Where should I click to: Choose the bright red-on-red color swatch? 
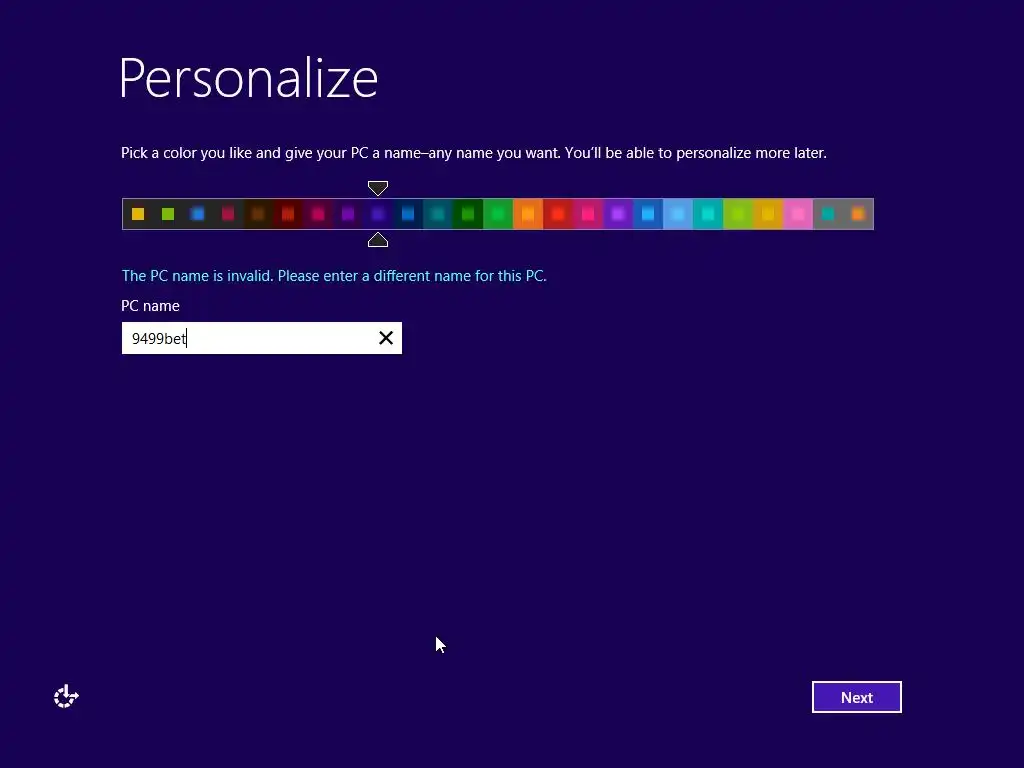[558, 214]
